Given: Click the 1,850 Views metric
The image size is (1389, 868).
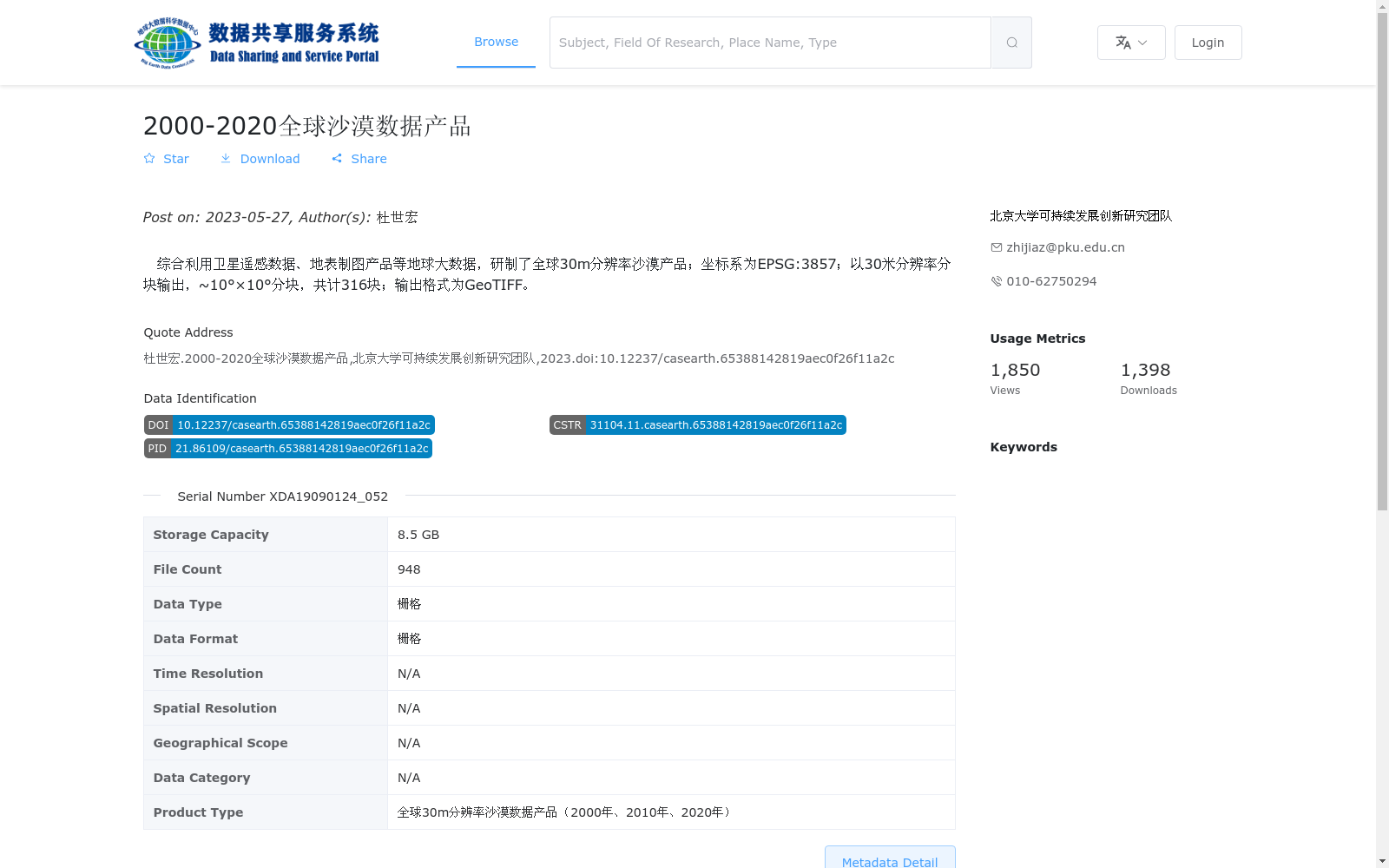Looking at the screenshot, I should coord(1015,378).
